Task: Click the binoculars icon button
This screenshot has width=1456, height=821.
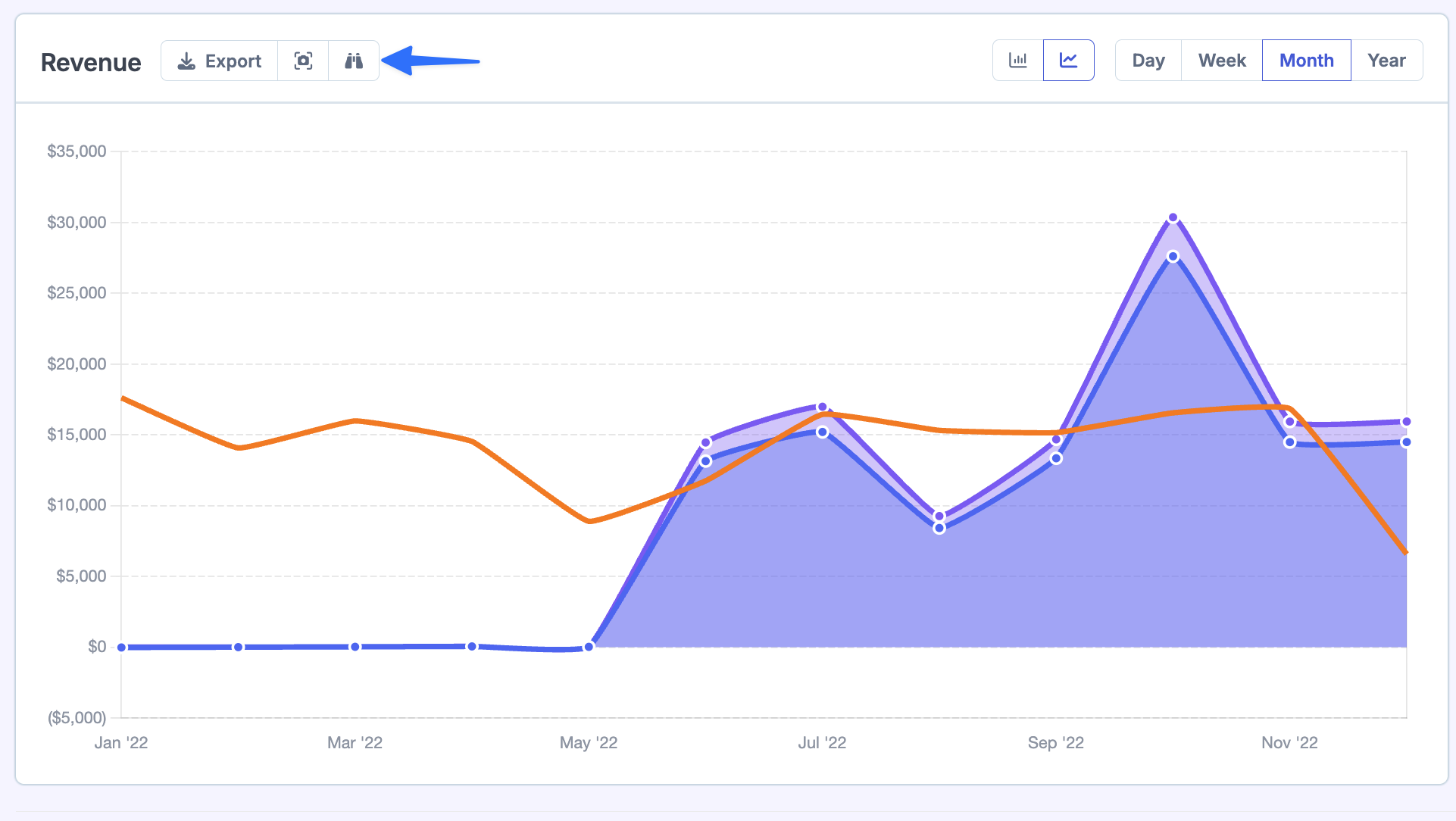Action: coord(354,61)
